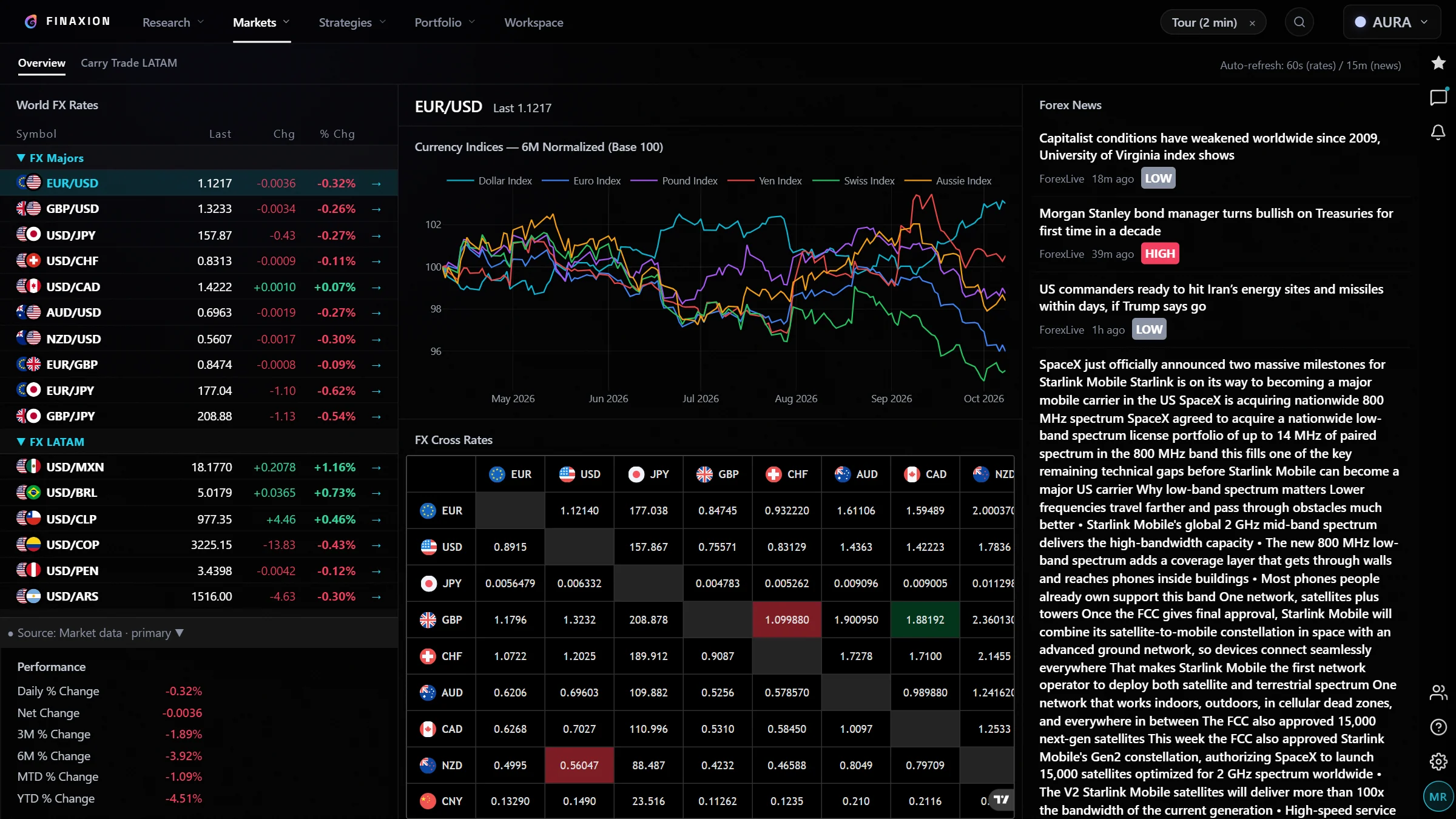Toggle Pound Index legend series
The height and width of the screenshot is (819, 1456).
(x=674, y=181)
